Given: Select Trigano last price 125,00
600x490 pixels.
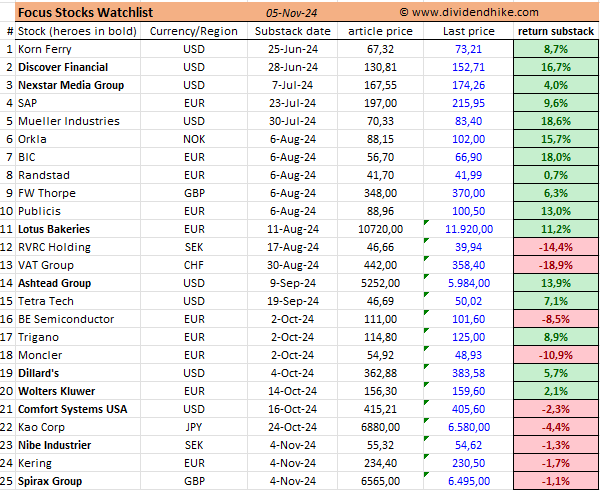Looking at the screenshot, I should click(469, 337).
